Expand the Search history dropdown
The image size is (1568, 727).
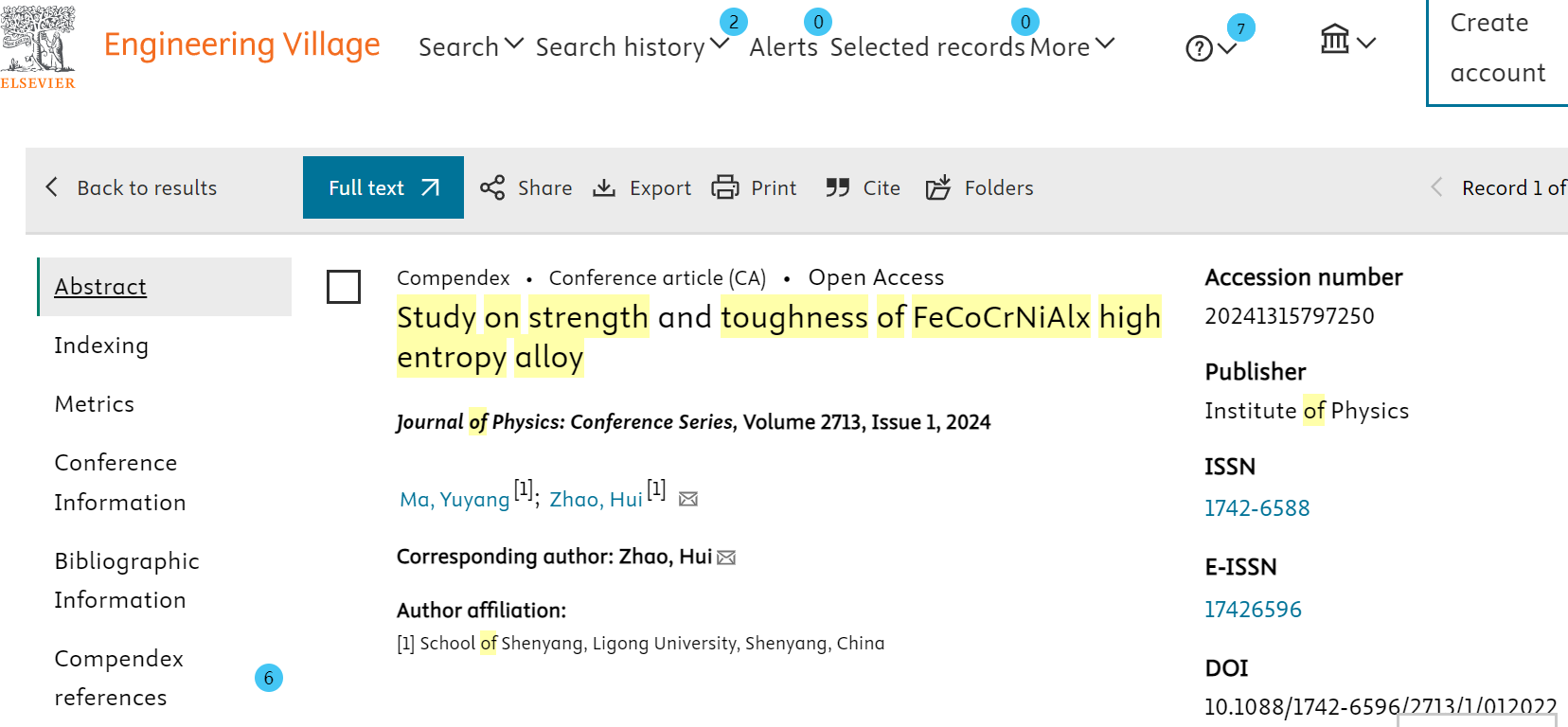click(x=633, y=46)
